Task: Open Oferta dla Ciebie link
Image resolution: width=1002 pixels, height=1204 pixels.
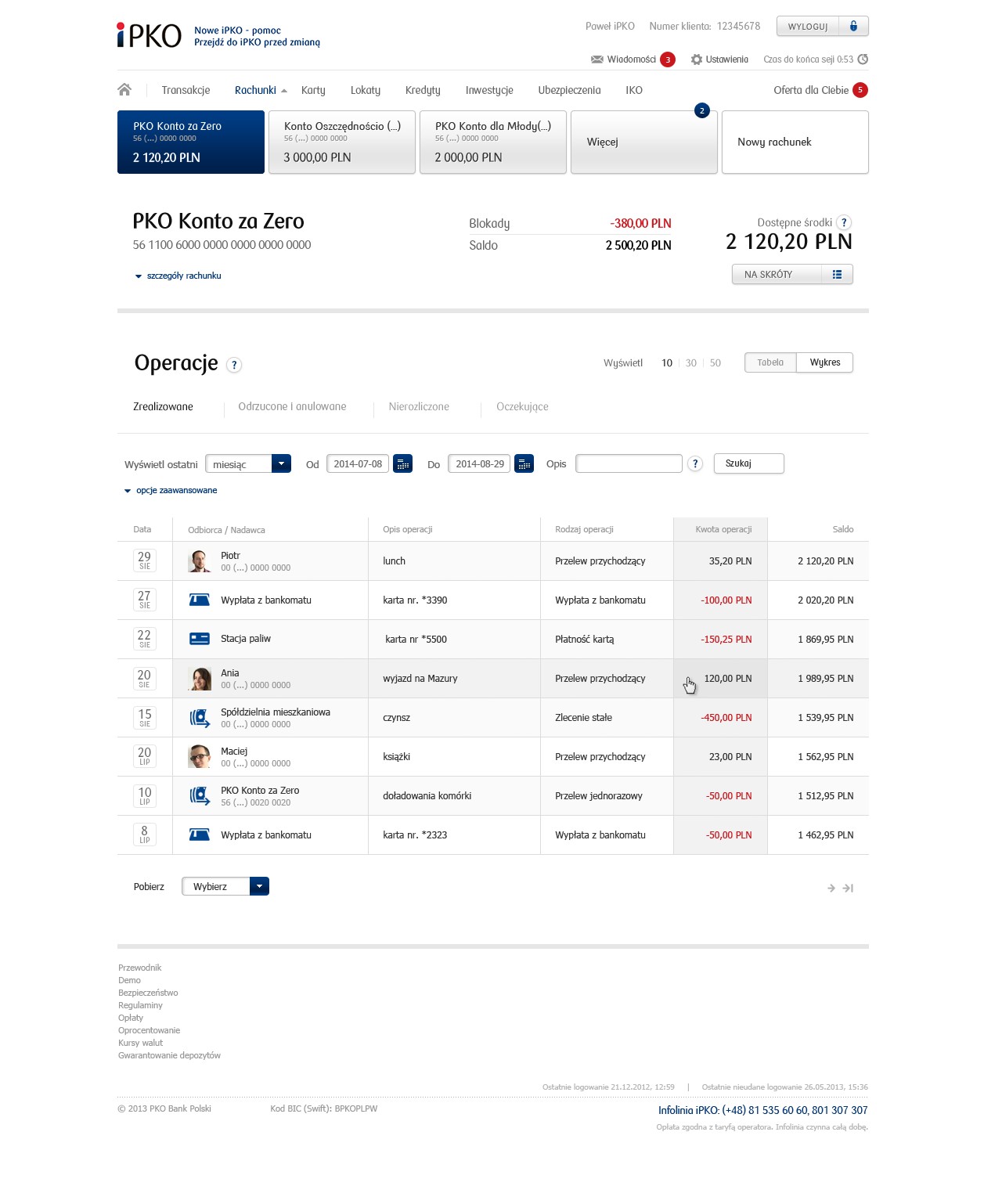Action: coord(811,90)
